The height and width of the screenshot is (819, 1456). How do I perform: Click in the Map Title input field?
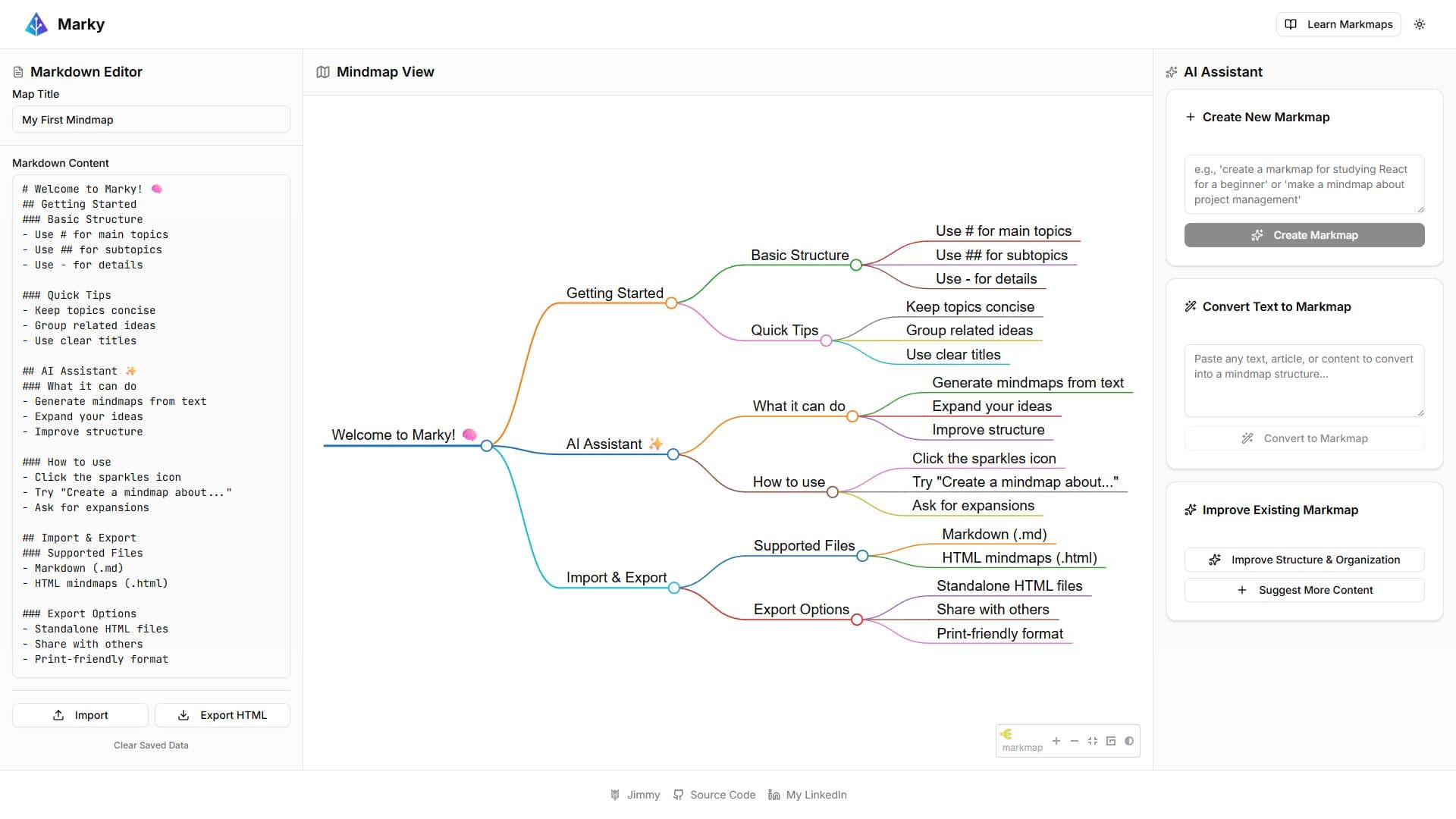click(152, 120)
